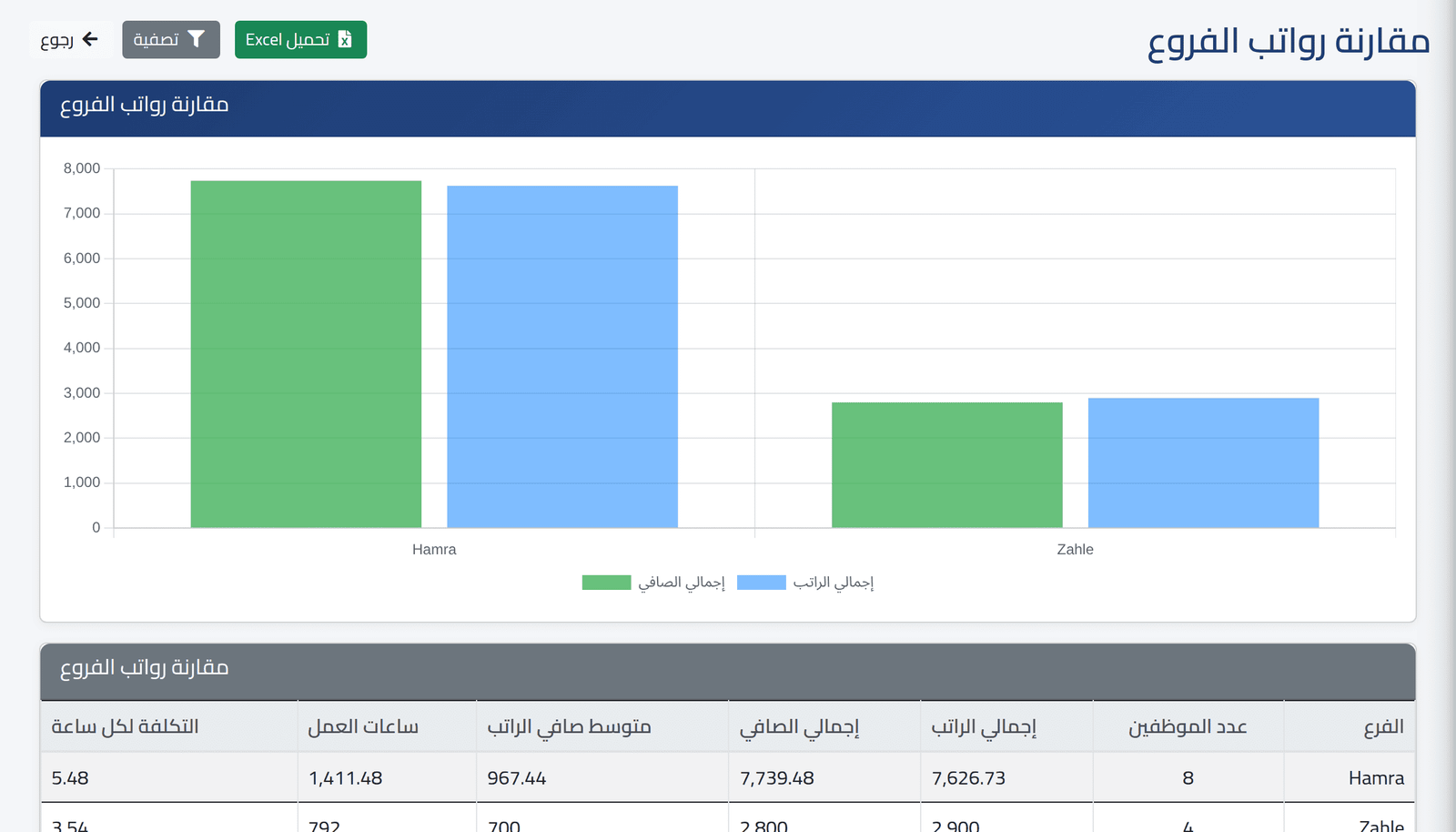The image size is (1456, 832).
Task: Toggle the green إجمالي الصافي legend swatch
Action: [606, 583]
